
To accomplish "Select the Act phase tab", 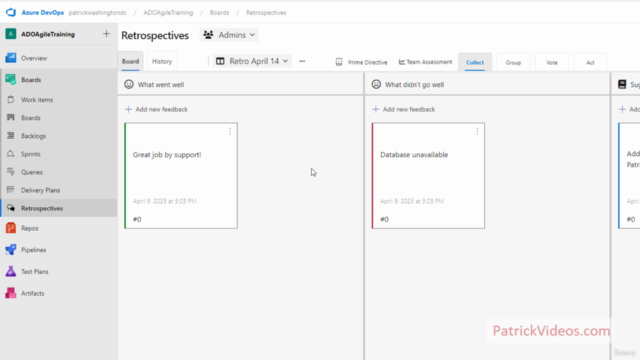I will [x=590, y=62].
